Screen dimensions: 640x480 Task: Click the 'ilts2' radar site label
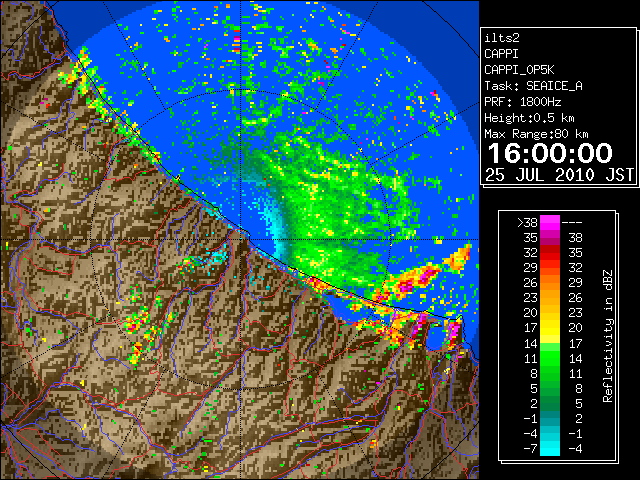click(502, 38)
